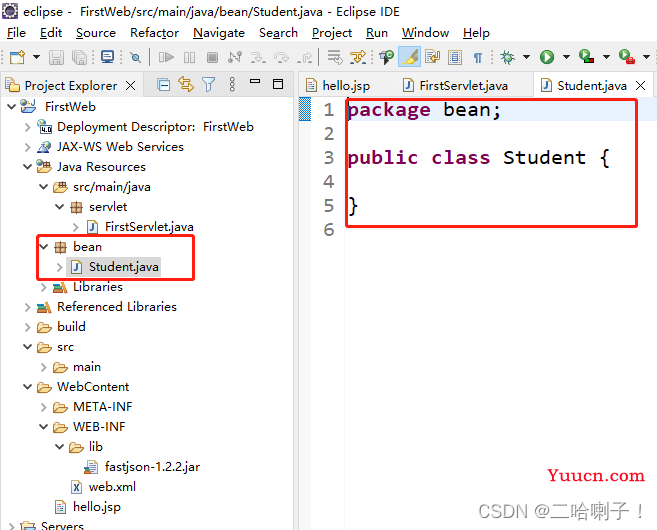This screenshot has width=657, height=530.
Task: Open the External Tools dropdown arrow
Action: pos(646,57)
